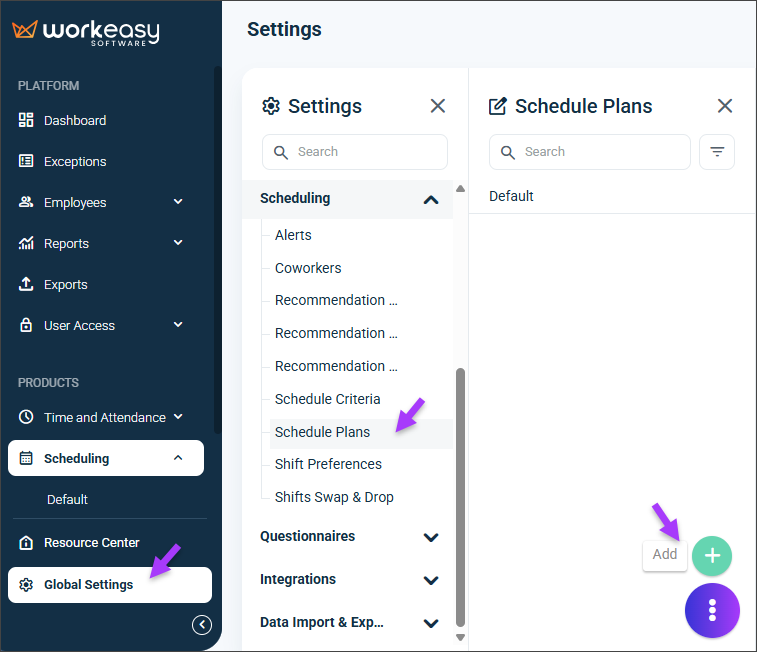Open Global Settings in the sidebar
The width and height of the screenshot is (757, 652).
click(110, 585)
